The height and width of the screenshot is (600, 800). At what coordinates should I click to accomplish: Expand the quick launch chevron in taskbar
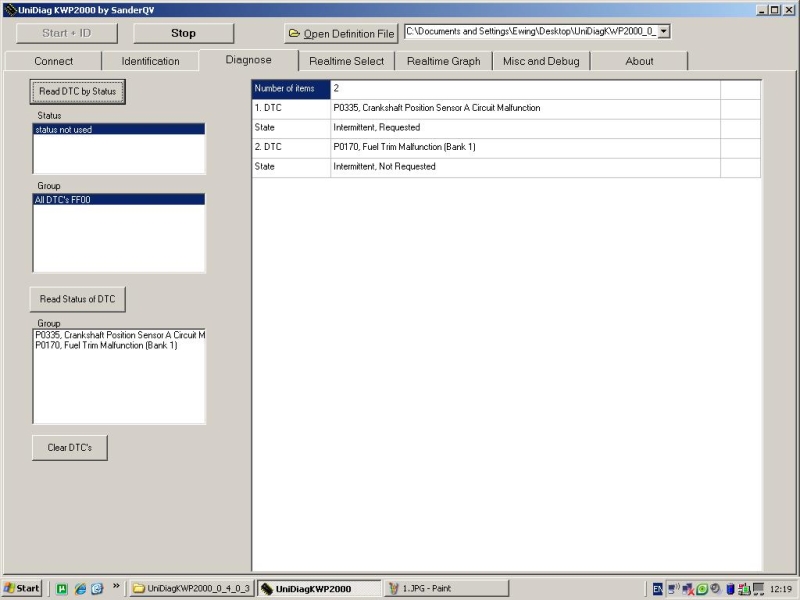[116, 587]
